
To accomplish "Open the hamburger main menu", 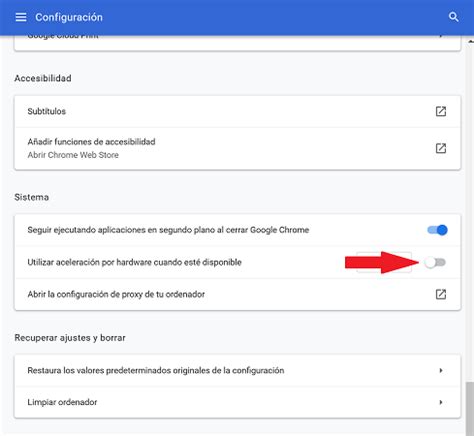I will [21, 17].
